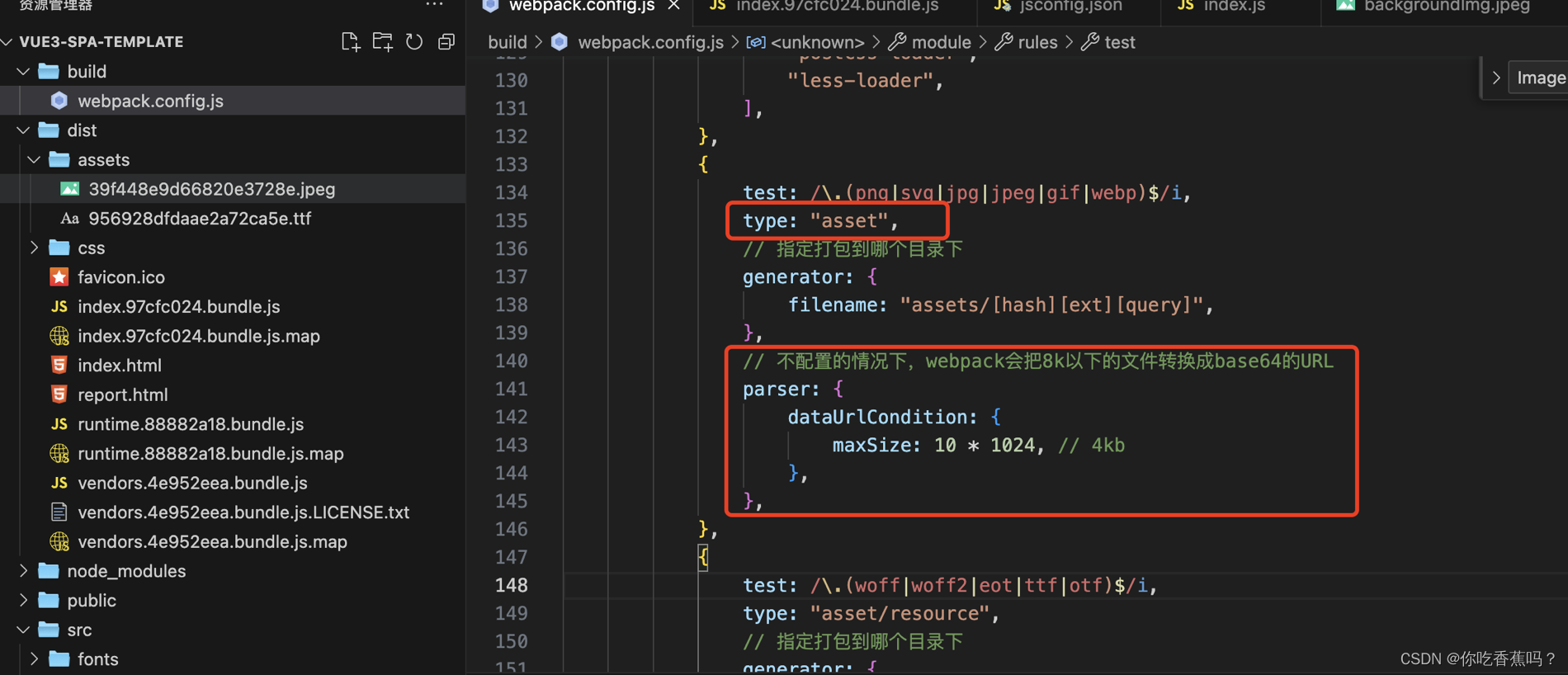Image resolution: width=1568 pixels, height=675 pixels.
Task: Click the text file icon of LICENSE.txt
Action: click(x=59, y=512)
